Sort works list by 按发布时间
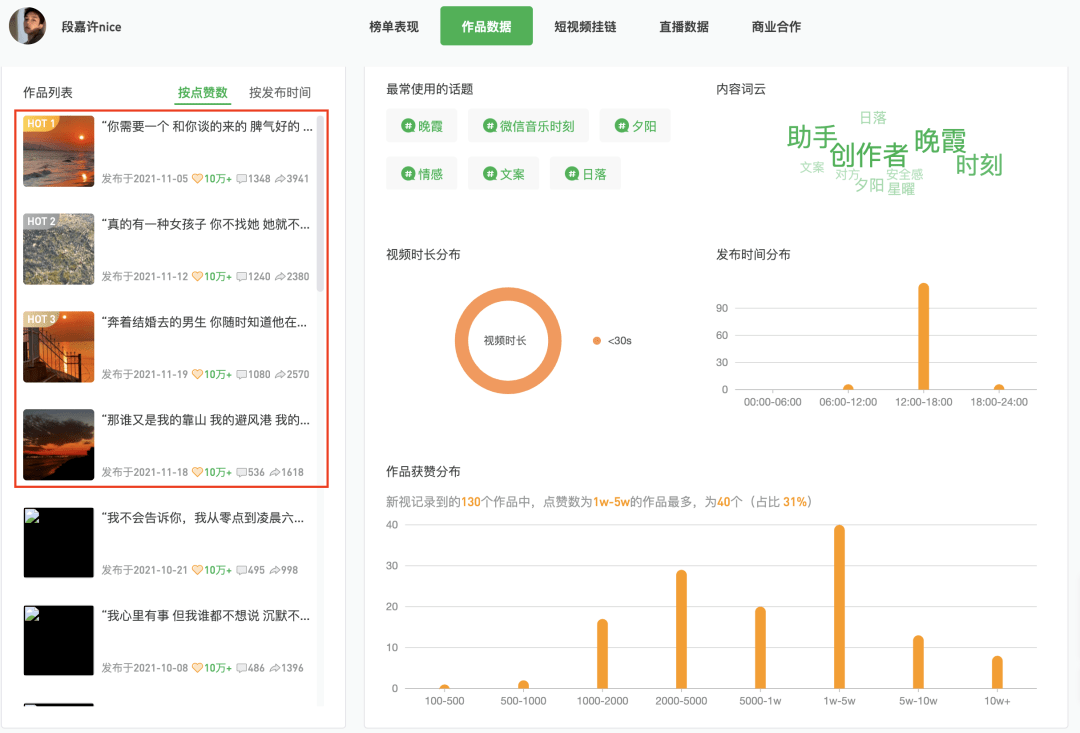 click(x=280, y=92)
